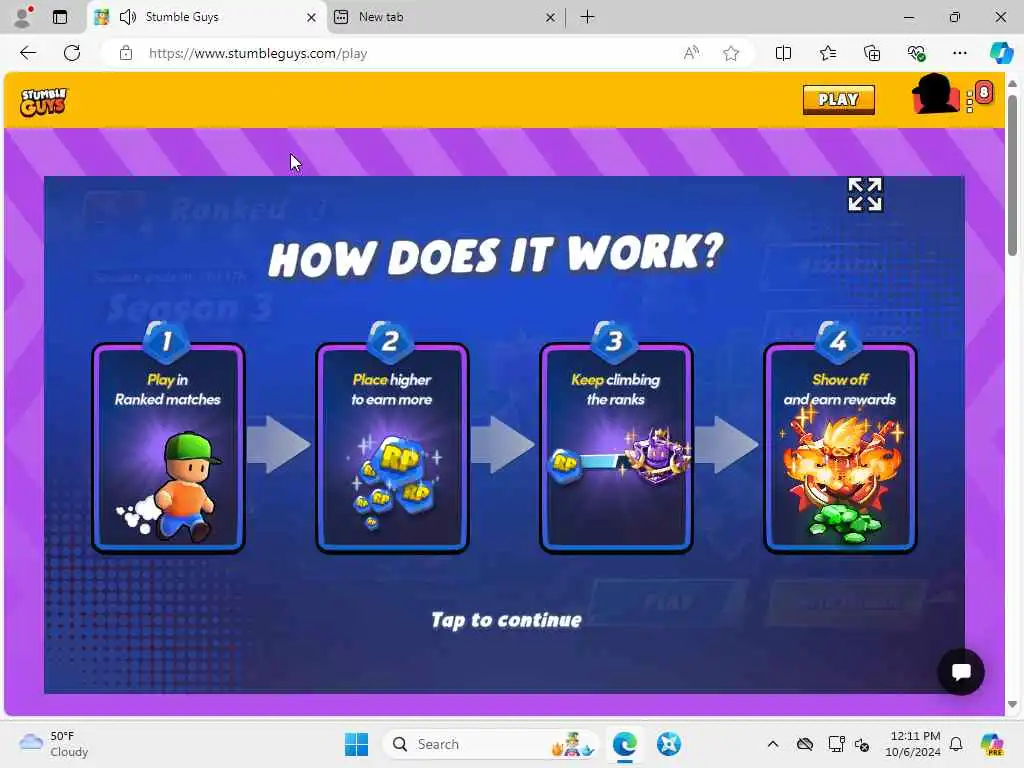
Task: Open the clock showing 12:11 PM
Action: (x=913, y=744)
